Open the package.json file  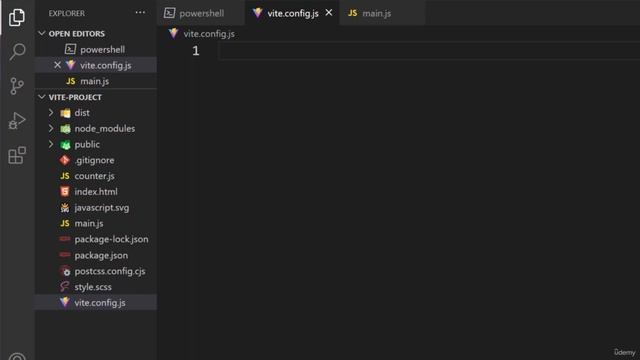tap(96, 255)
